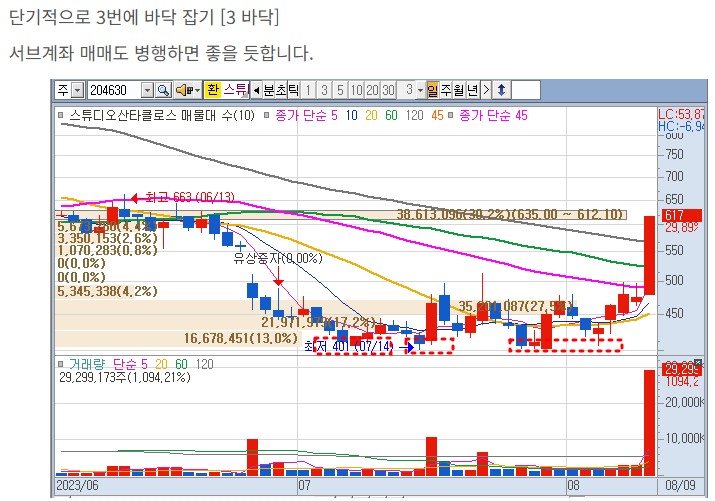The image size is (715, 501).
Task: Open the interval value 3 dropdown
Action: (420, 90)
